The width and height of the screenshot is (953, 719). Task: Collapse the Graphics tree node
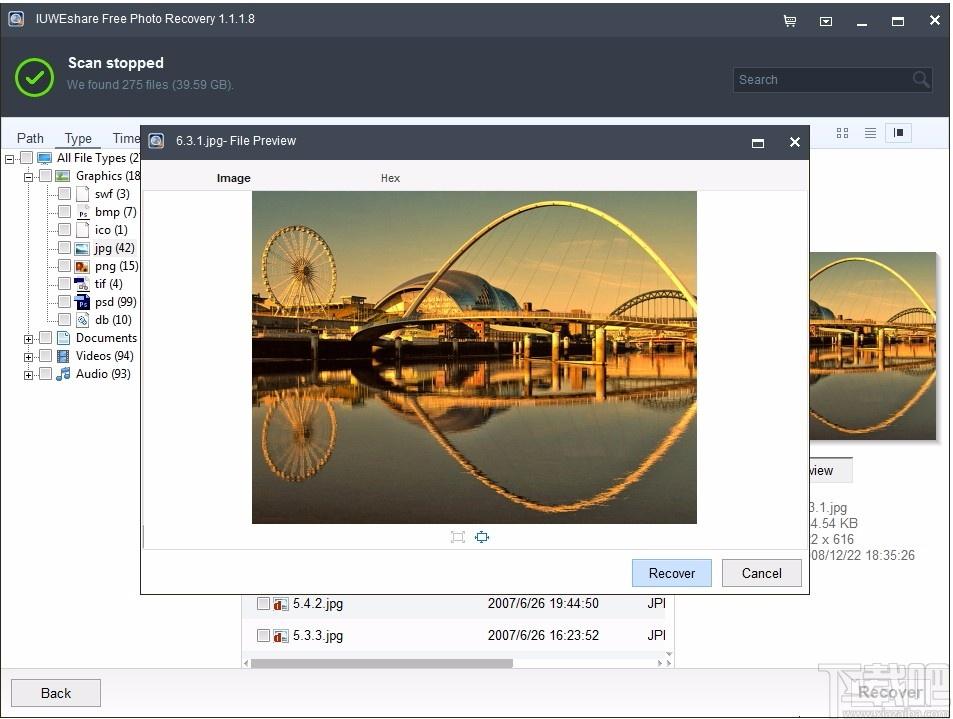click(x=28, y=177)
